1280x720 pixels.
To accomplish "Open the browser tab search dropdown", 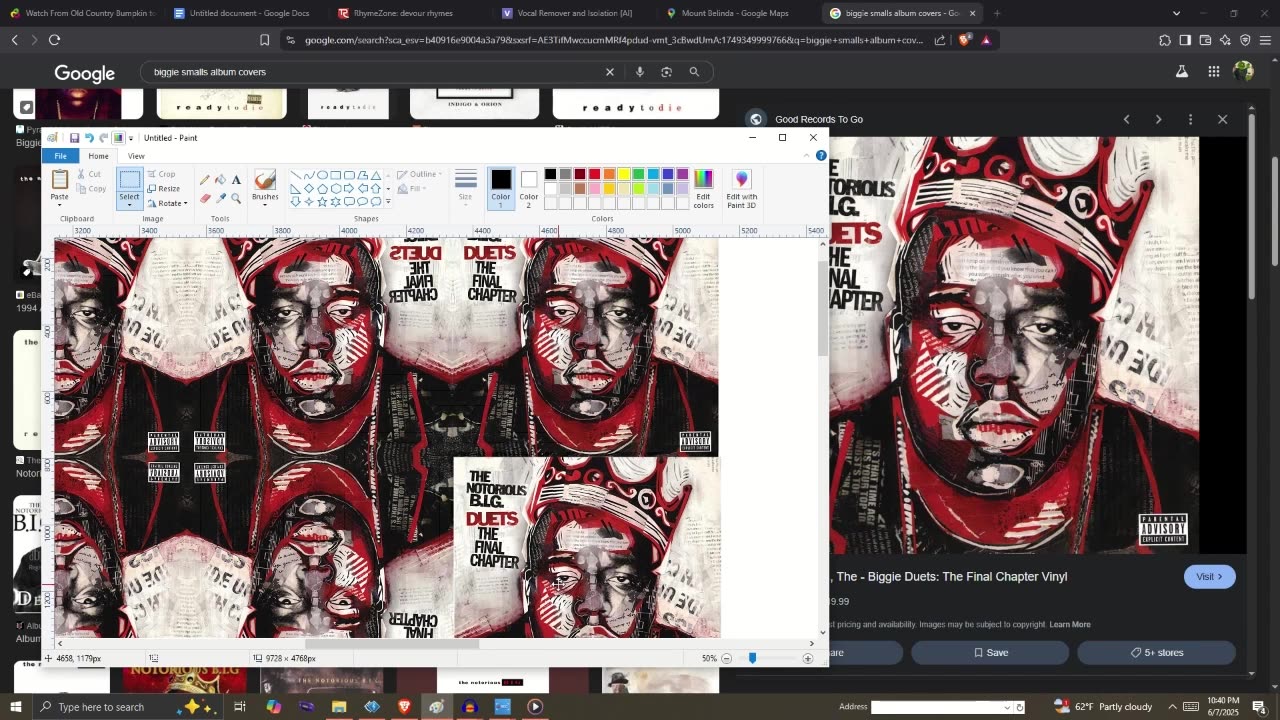I will click(1176, 13).
